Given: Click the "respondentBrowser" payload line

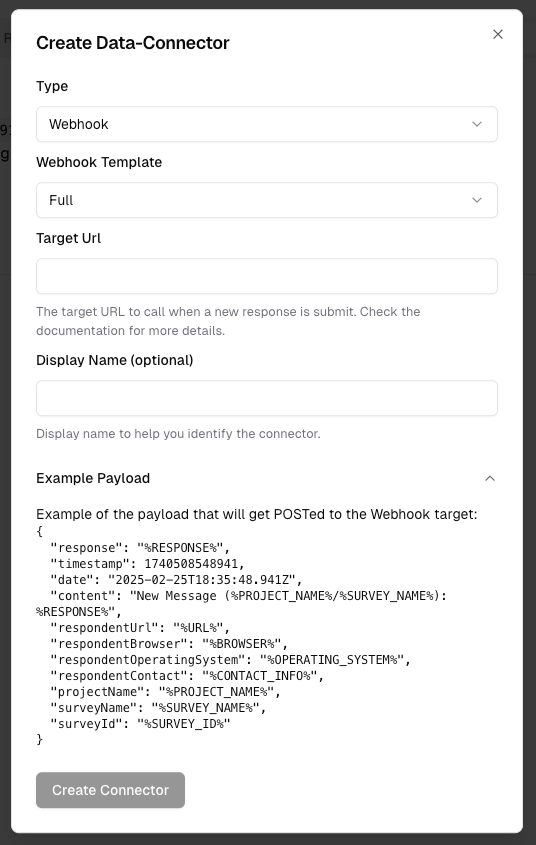Looking at the screenshot, I should pos(169,644).
